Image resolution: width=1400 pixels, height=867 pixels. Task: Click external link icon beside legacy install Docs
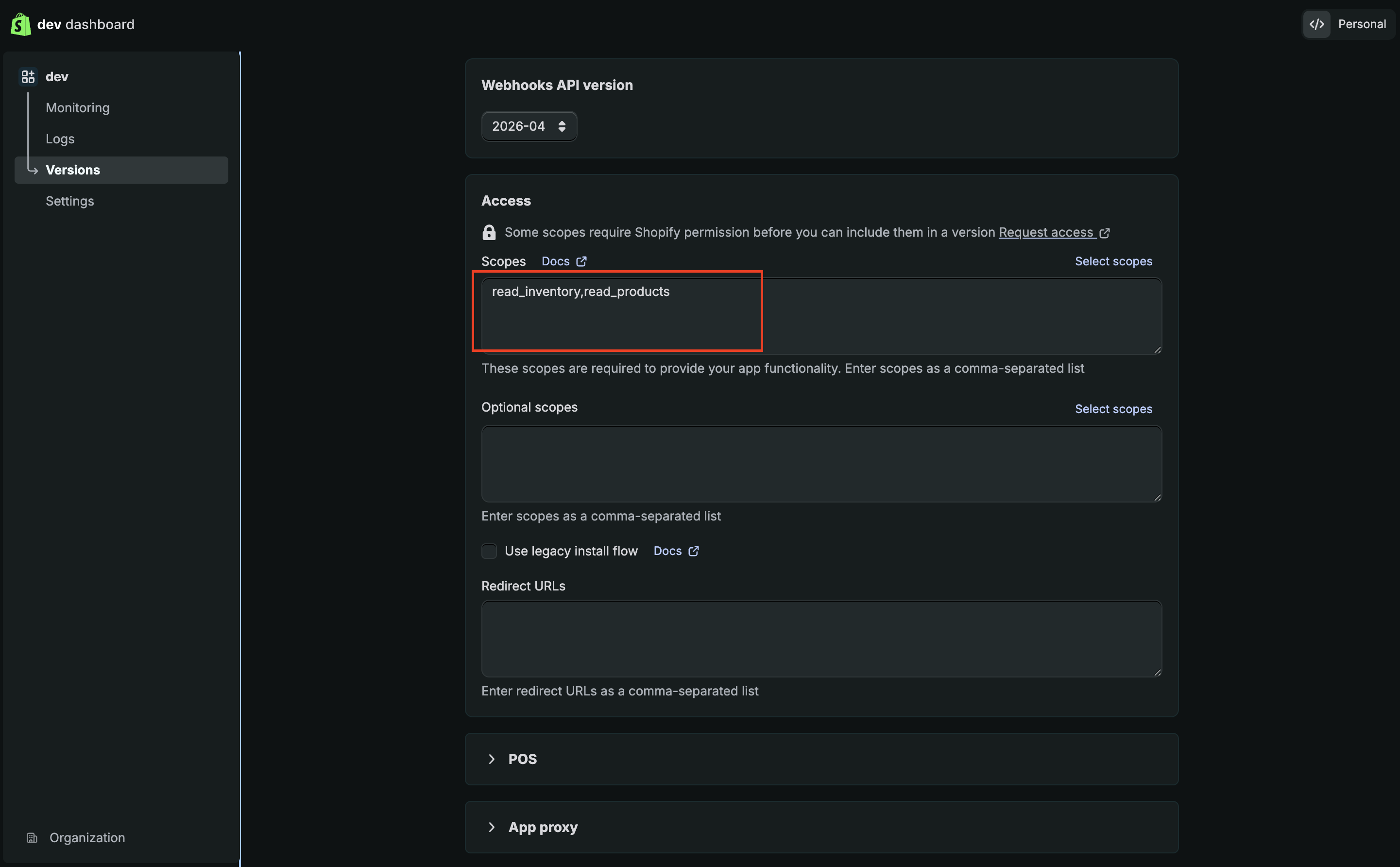(693, 551)
